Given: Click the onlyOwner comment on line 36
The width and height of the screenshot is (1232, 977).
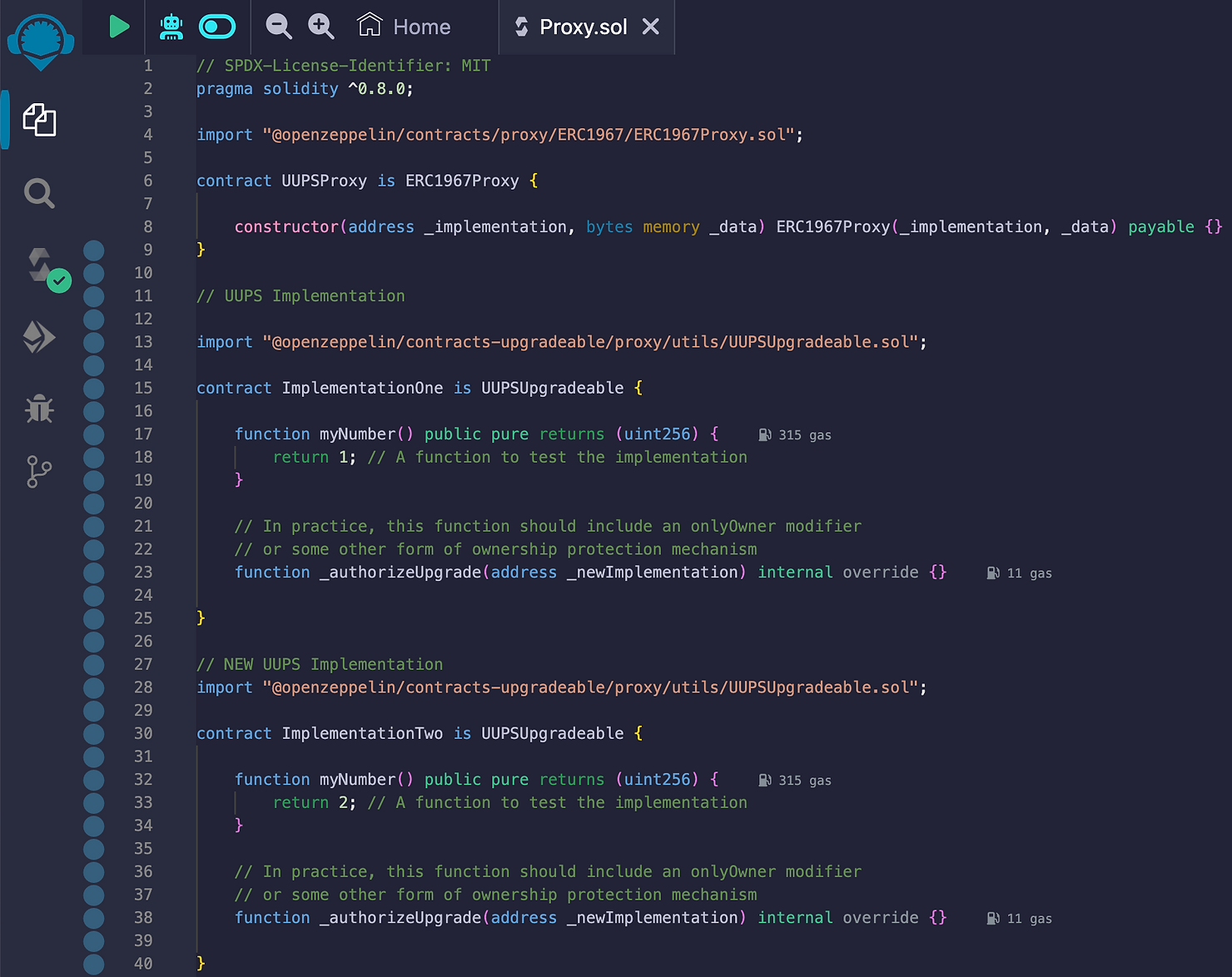Looking at the screenshot, I should pyautogui.click(x=548, y=871).
